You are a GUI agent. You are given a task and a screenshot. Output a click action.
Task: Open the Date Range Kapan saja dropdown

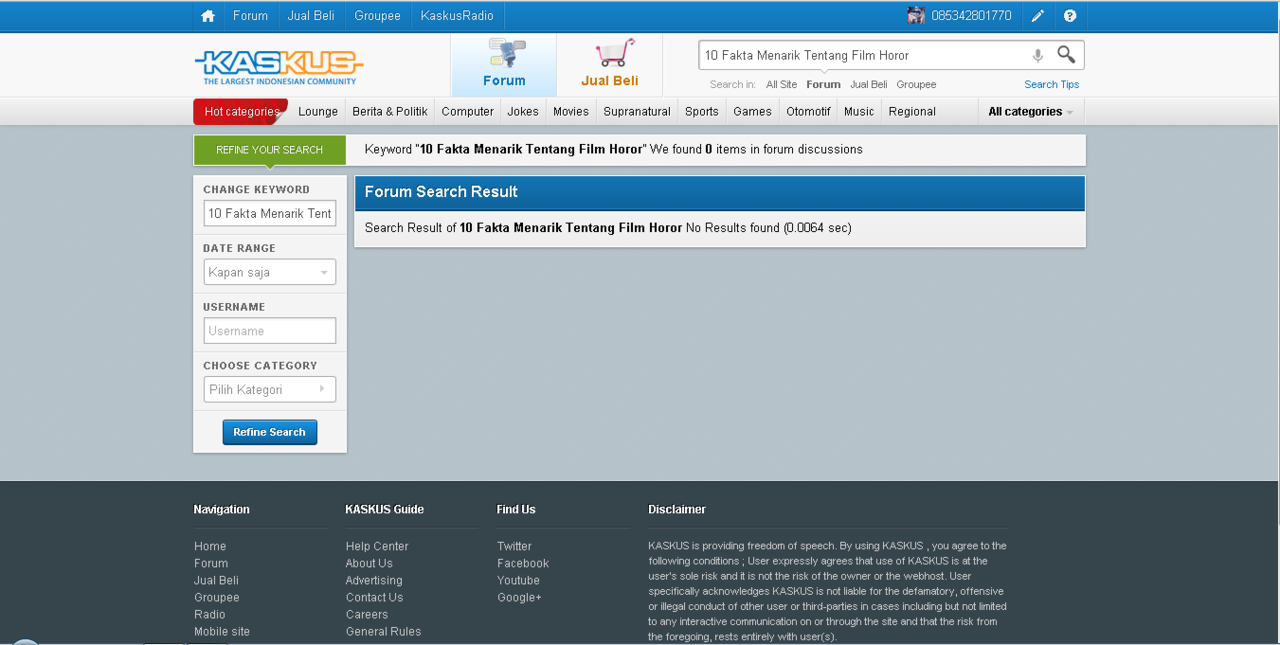click(x=270, y=272)
